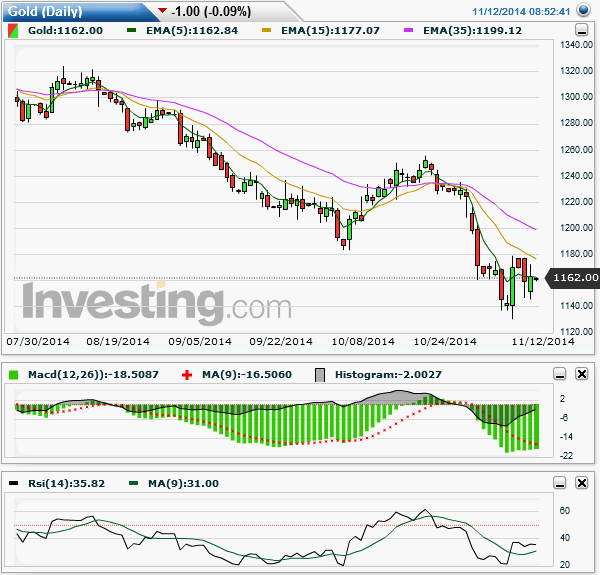Minimize the RSI indicator panel

tap(560, 483)
